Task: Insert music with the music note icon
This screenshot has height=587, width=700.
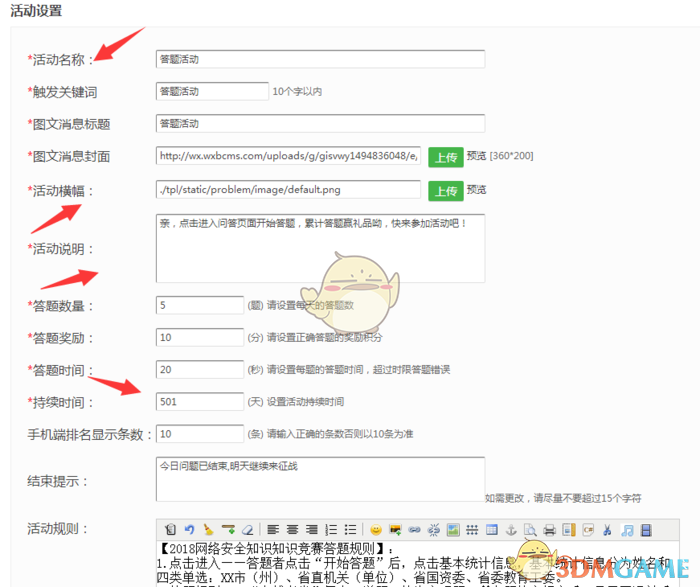Action: point(627,530)
